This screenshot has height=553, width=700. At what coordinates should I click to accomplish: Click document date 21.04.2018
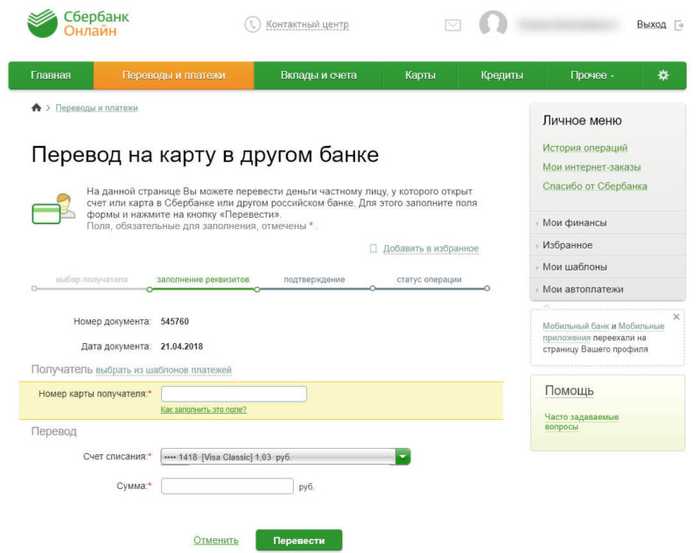click(182, 346)
